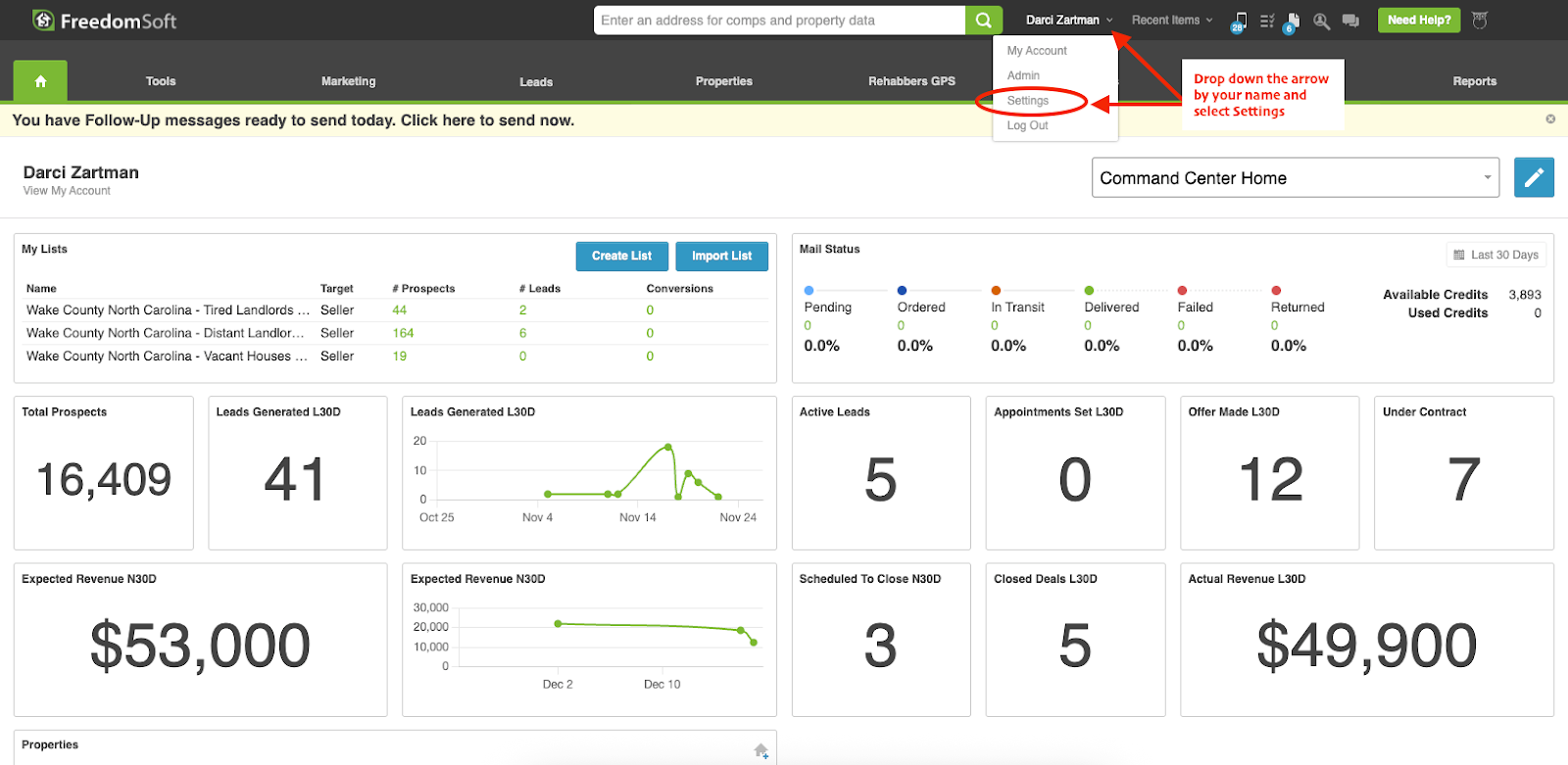1568x765 pixels.
Task: Open the documents icon with badge
Action: pyautogui.click(x=1293, y=21)
